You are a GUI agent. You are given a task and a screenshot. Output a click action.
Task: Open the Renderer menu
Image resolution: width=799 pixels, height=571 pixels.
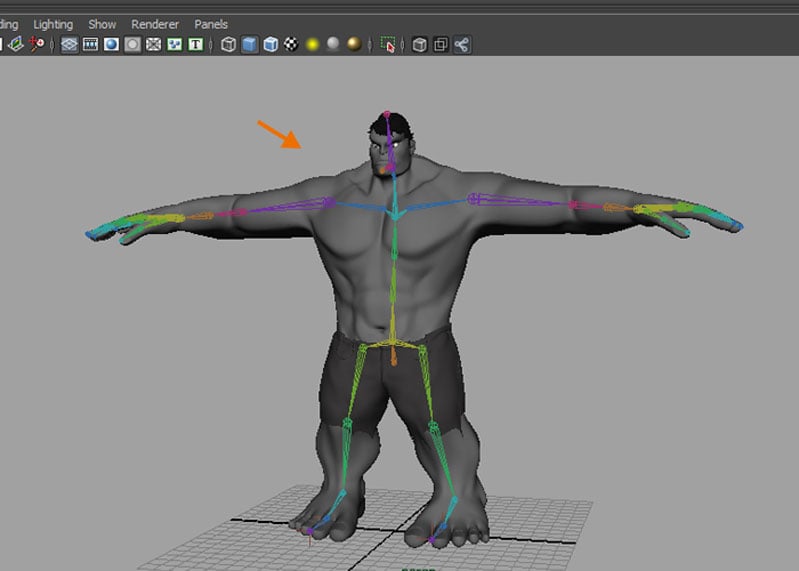click(x=155, y=24)
